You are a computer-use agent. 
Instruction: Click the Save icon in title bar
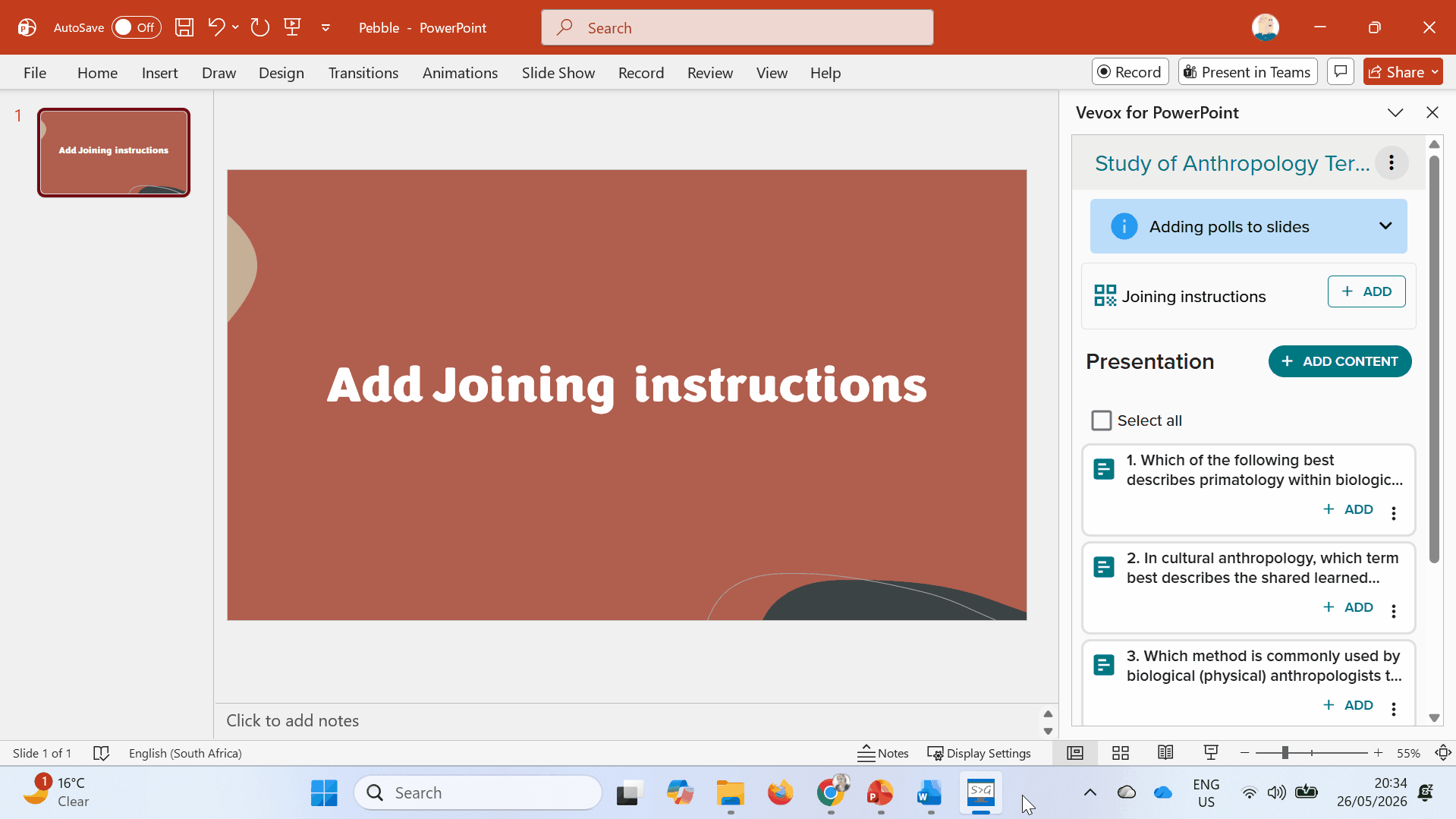click(184, 28)
